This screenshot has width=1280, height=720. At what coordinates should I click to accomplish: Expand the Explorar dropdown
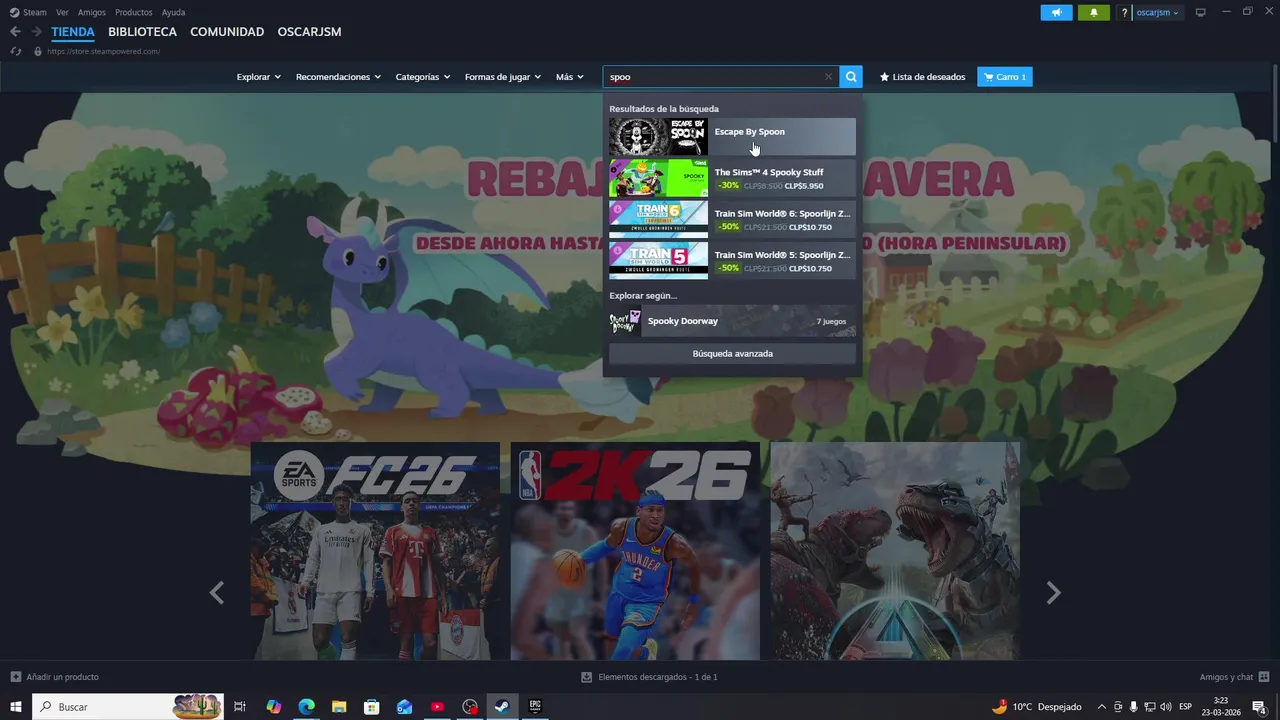pos(258,77)
